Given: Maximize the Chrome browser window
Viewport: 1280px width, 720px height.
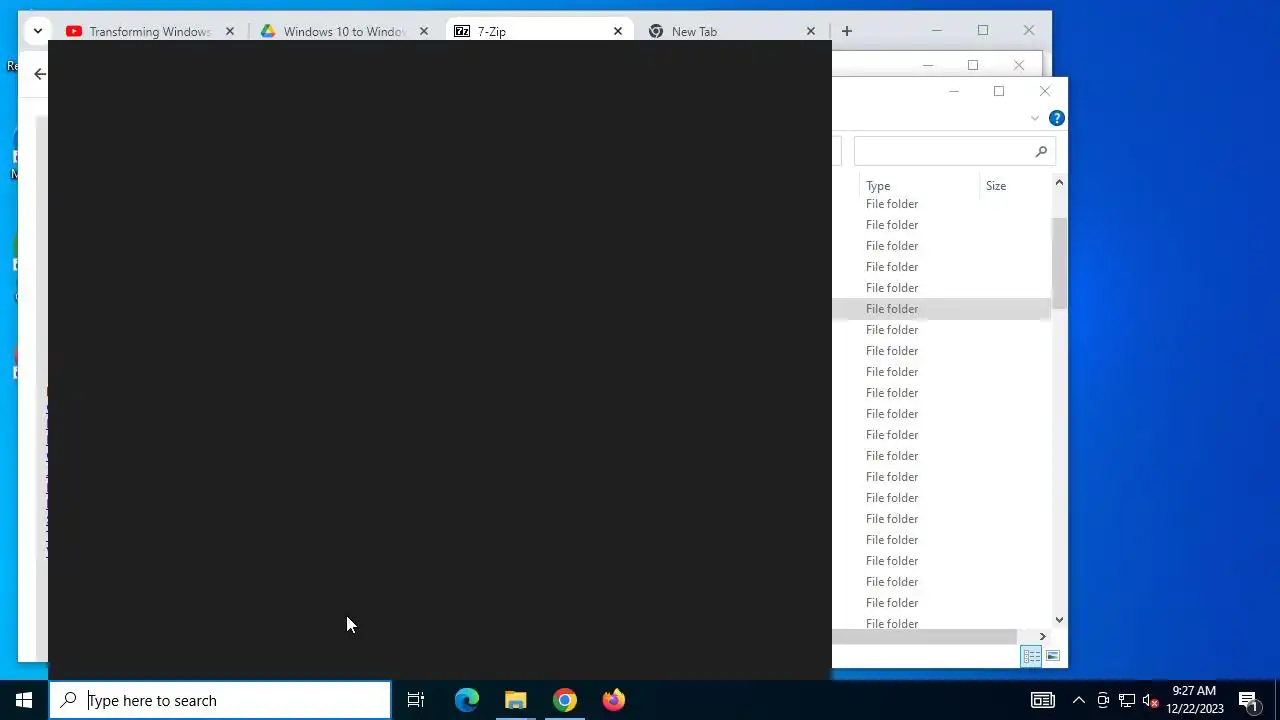Looking at the screenshot, I should point(983,31).
